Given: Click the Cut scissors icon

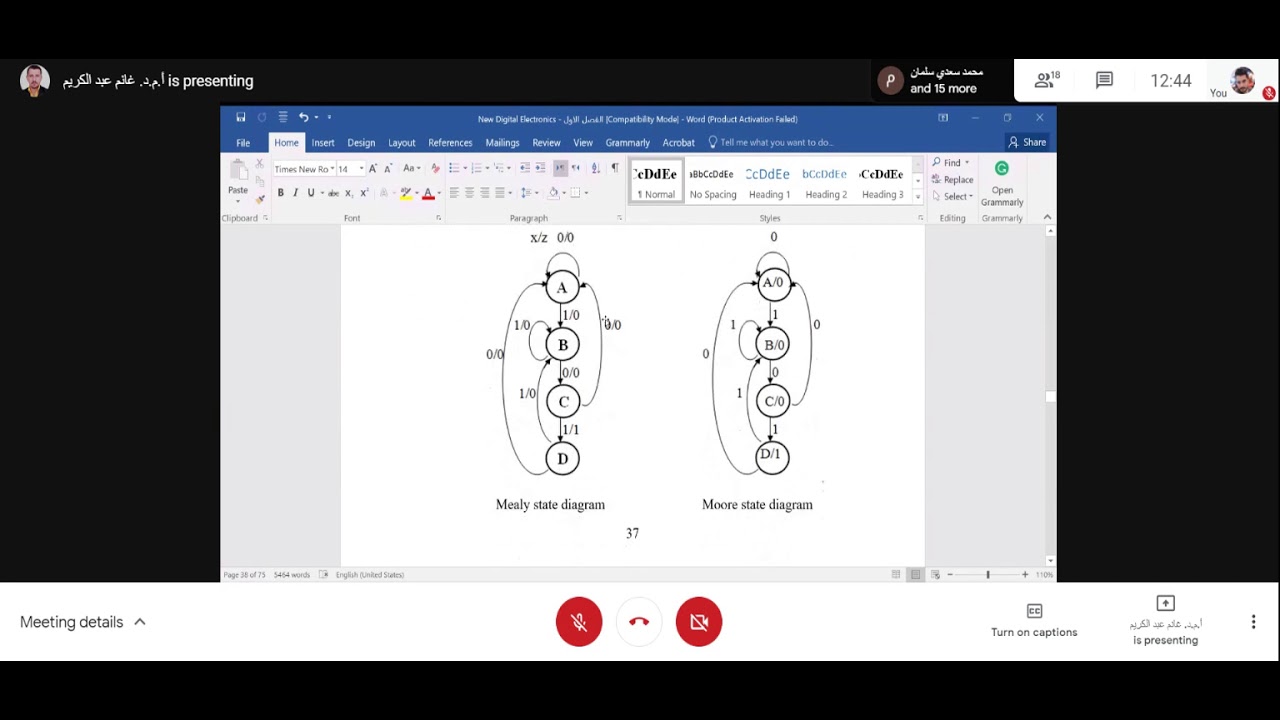Looking at the screenshot, I should pos(259,164).
